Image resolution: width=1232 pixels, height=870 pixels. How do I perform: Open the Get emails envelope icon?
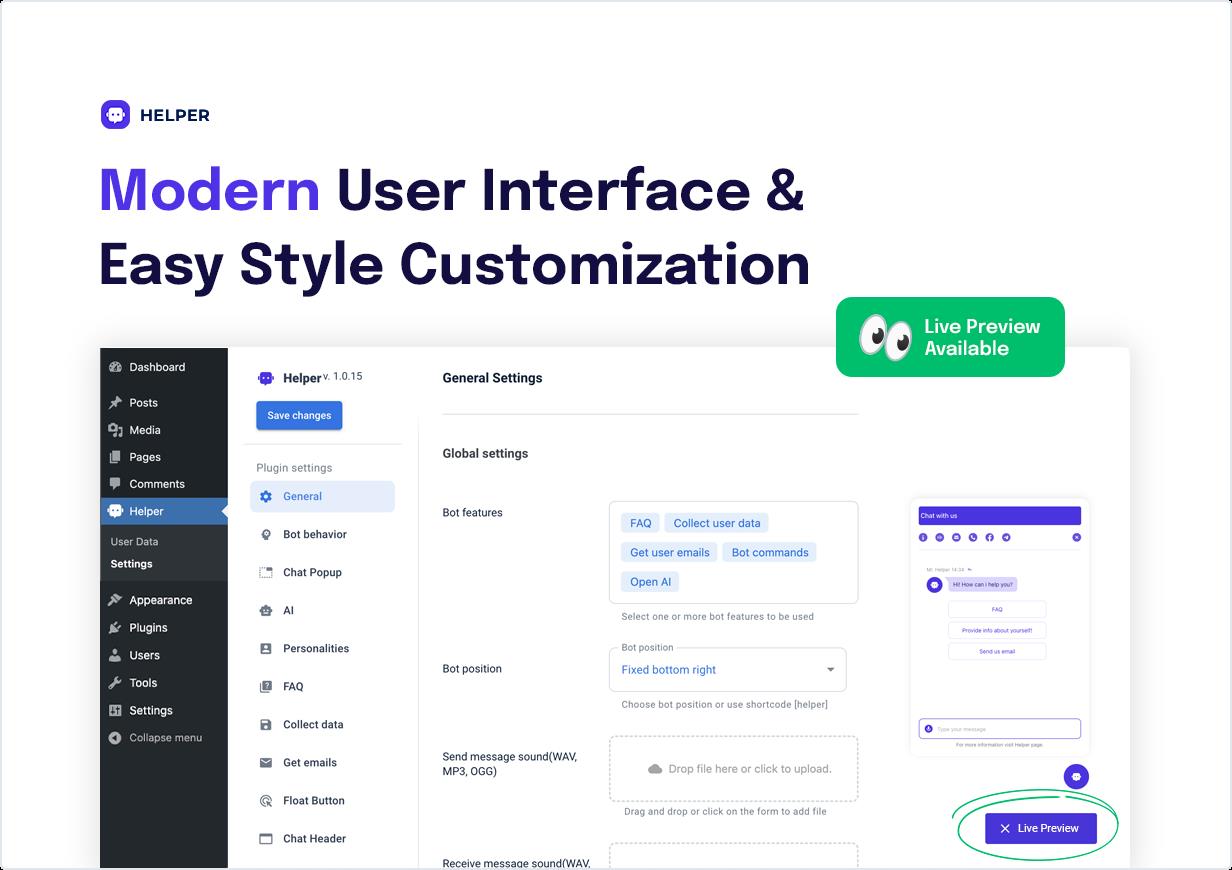coord(265,763)
